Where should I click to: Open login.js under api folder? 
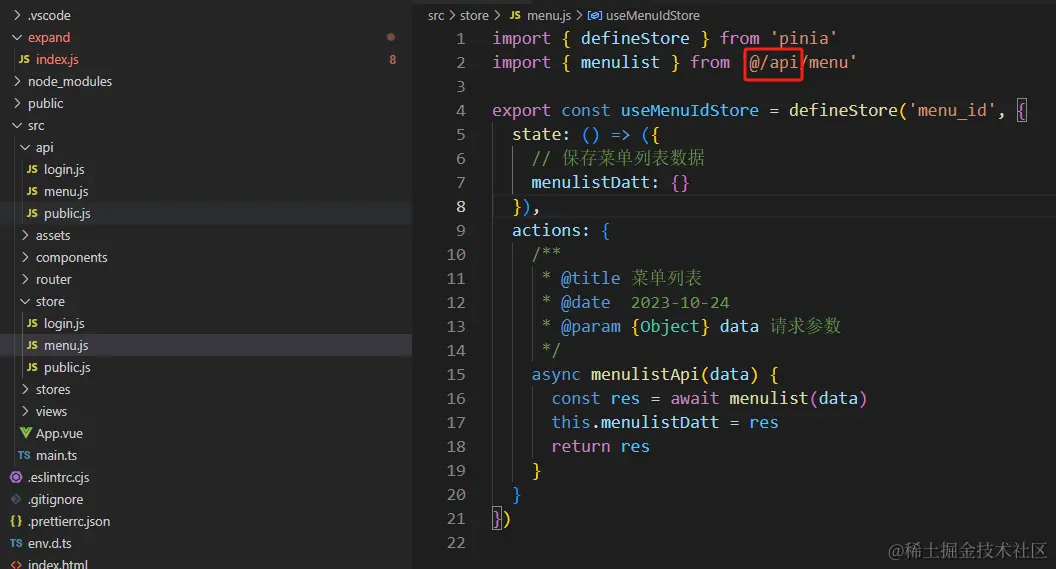pyautogui.click(x=64, y=169)
